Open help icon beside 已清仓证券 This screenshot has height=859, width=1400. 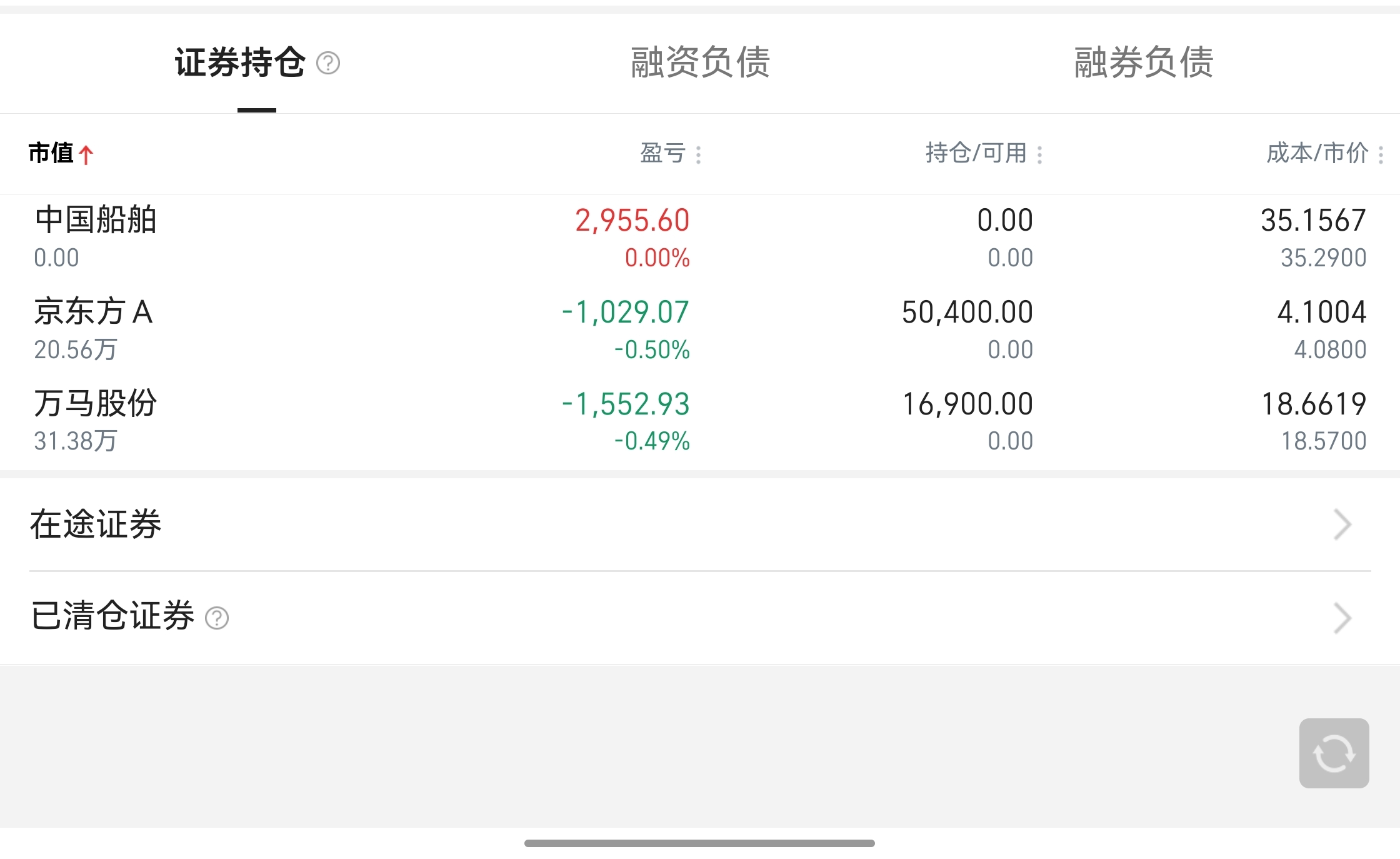tap(217, 618)
